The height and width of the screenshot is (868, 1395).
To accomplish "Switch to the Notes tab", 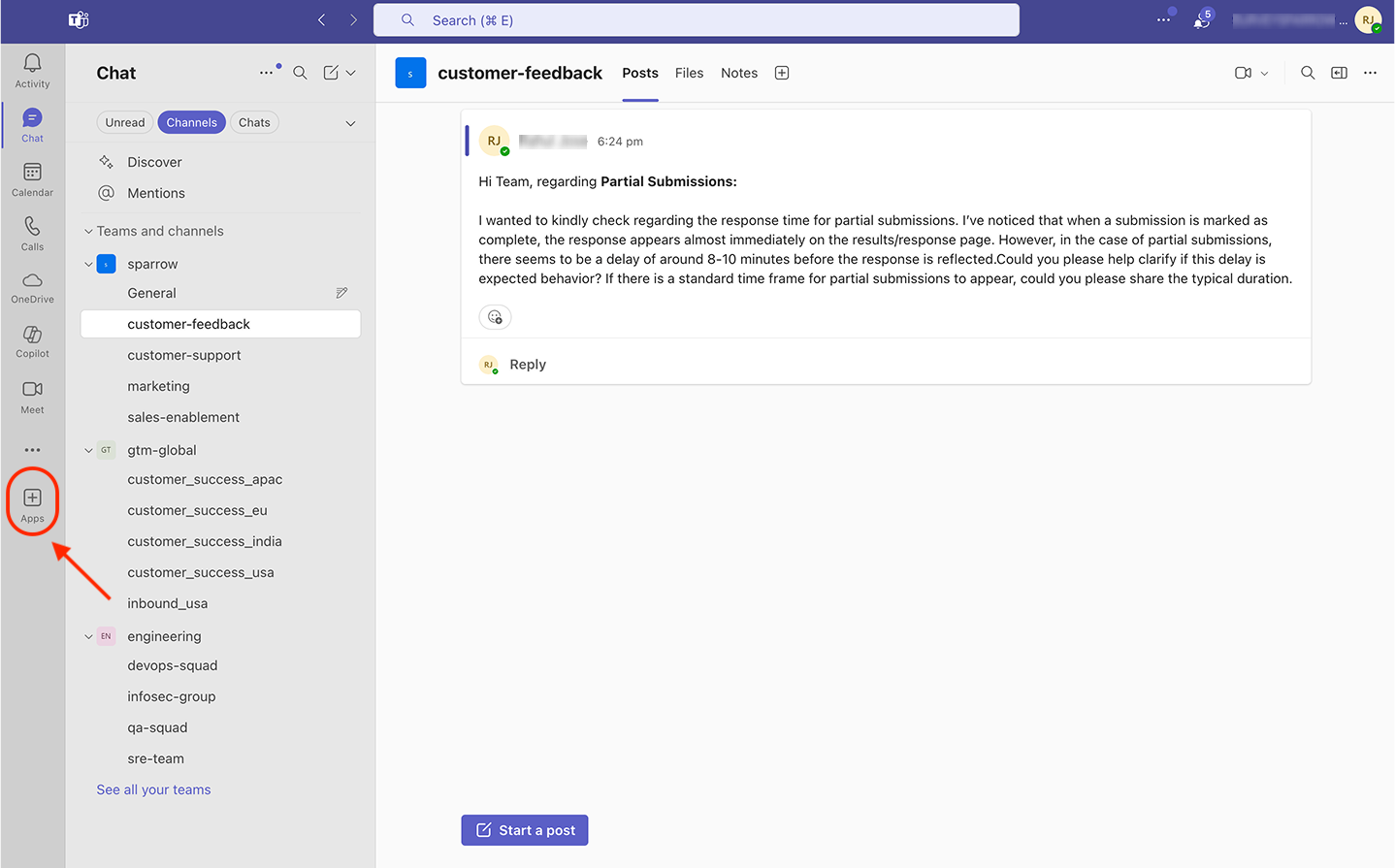I will click(x=738, y=73).
